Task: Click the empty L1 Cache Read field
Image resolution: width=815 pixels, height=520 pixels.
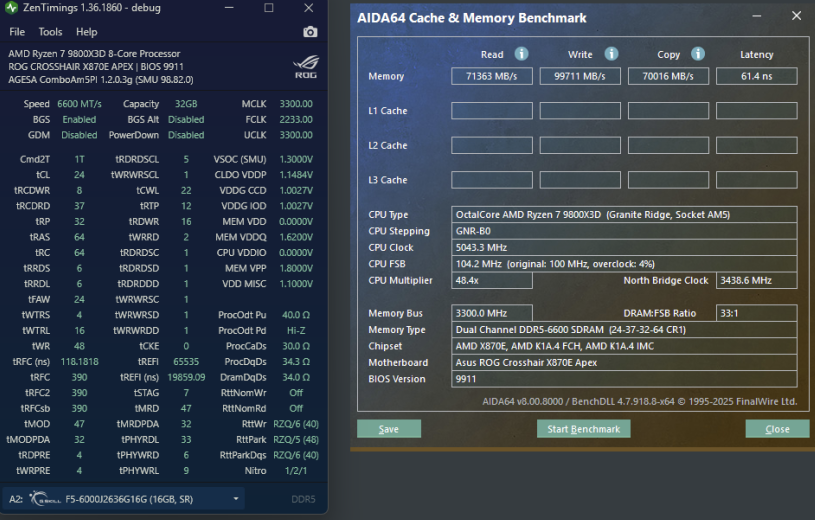Action: (492, 111)
